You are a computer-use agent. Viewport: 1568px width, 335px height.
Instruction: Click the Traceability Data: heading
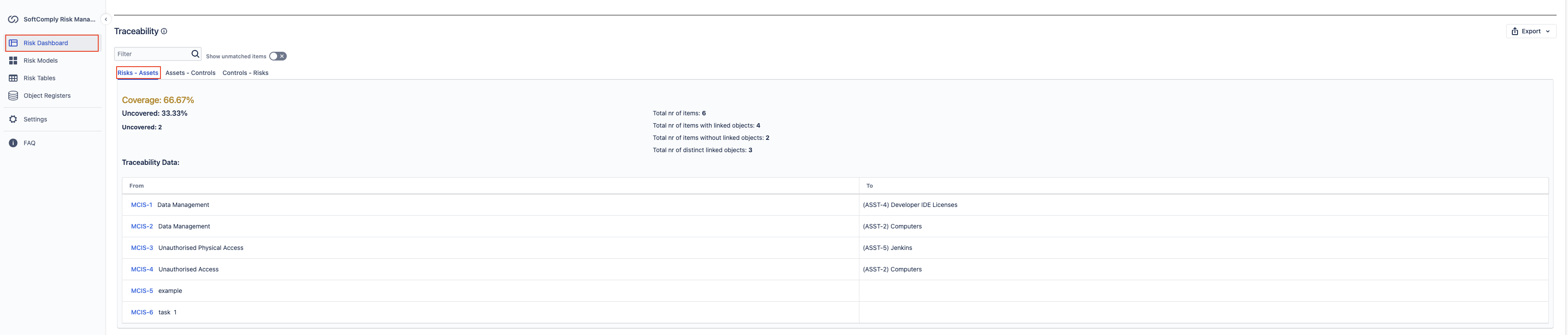click(150, 163)
